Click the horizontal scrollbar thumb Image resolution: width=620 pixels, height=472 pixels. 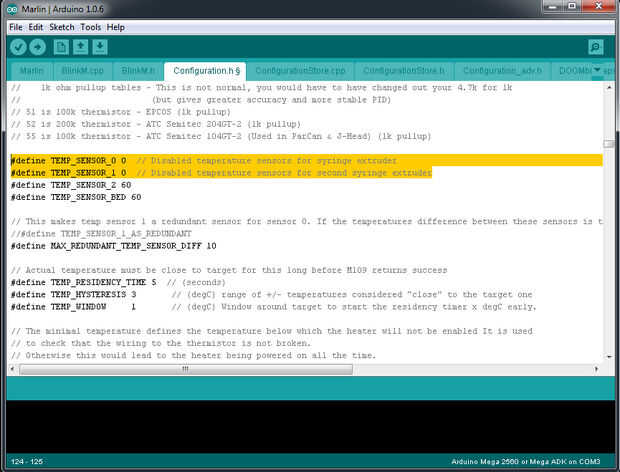pyautogui.click(x=186, y=369)
